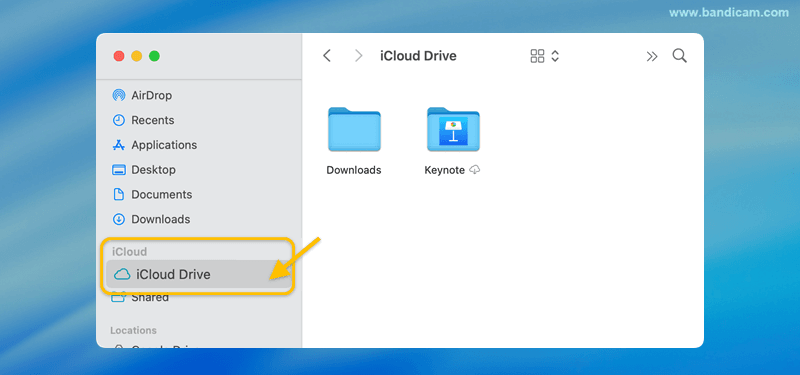The width and height of the screenshot is (800, 375).
Task: Click the Keynote folder name label
Action: pos(444,170)
